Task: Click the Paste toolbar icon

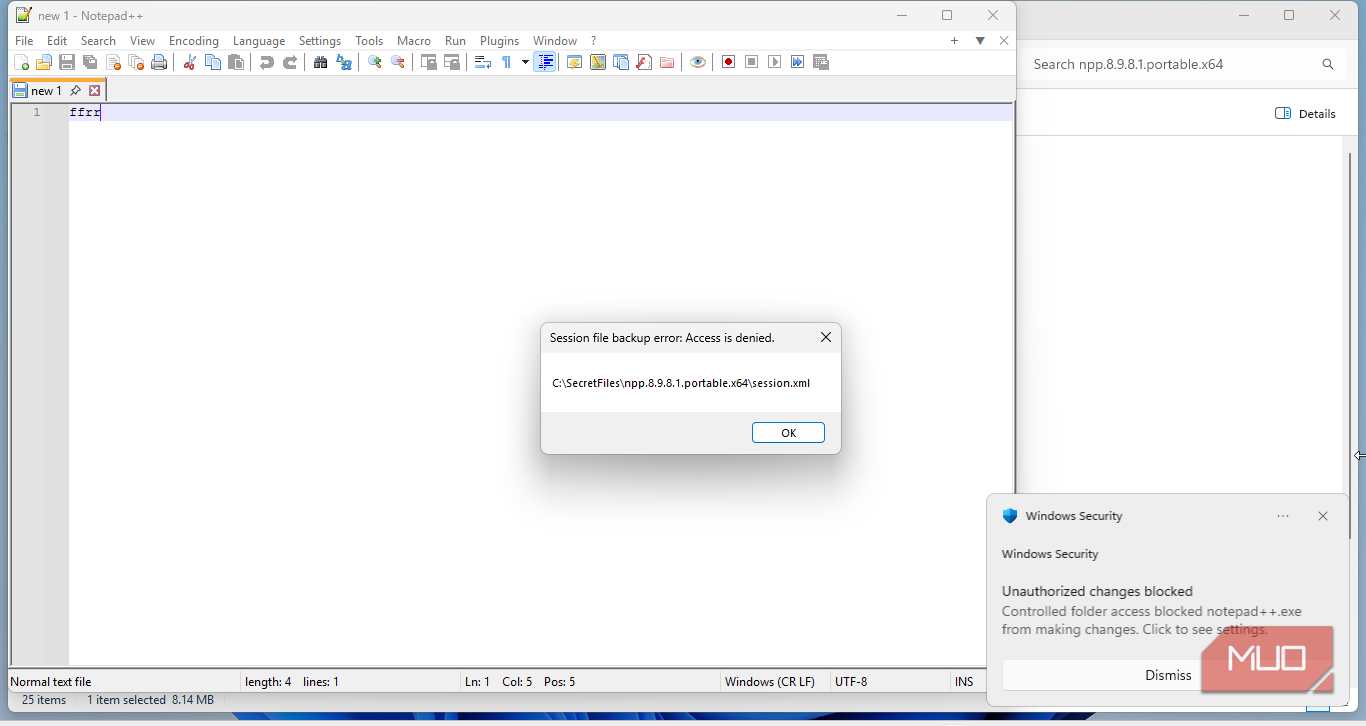Action: click(236, 62)
